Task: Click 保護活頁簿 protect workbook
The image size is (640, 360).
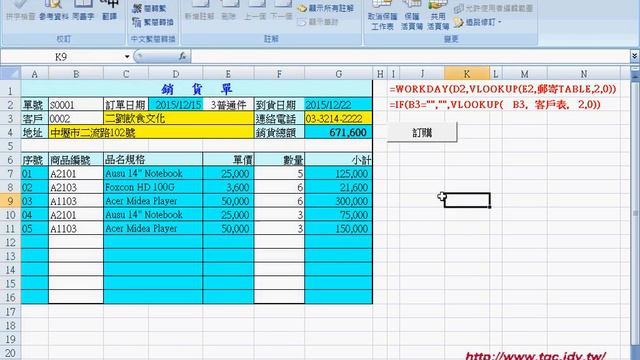Action: click(x=412, y=16)
